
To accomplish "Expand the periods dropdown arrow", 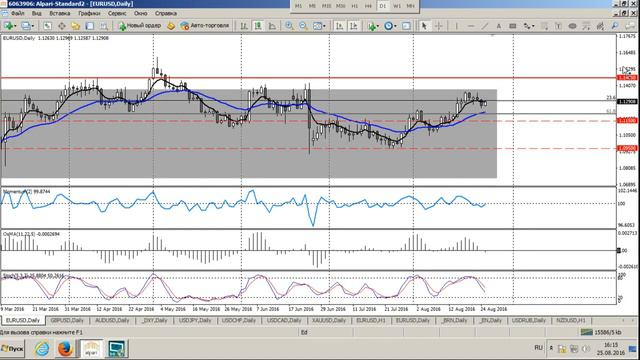I will click(x=395, y=26).
